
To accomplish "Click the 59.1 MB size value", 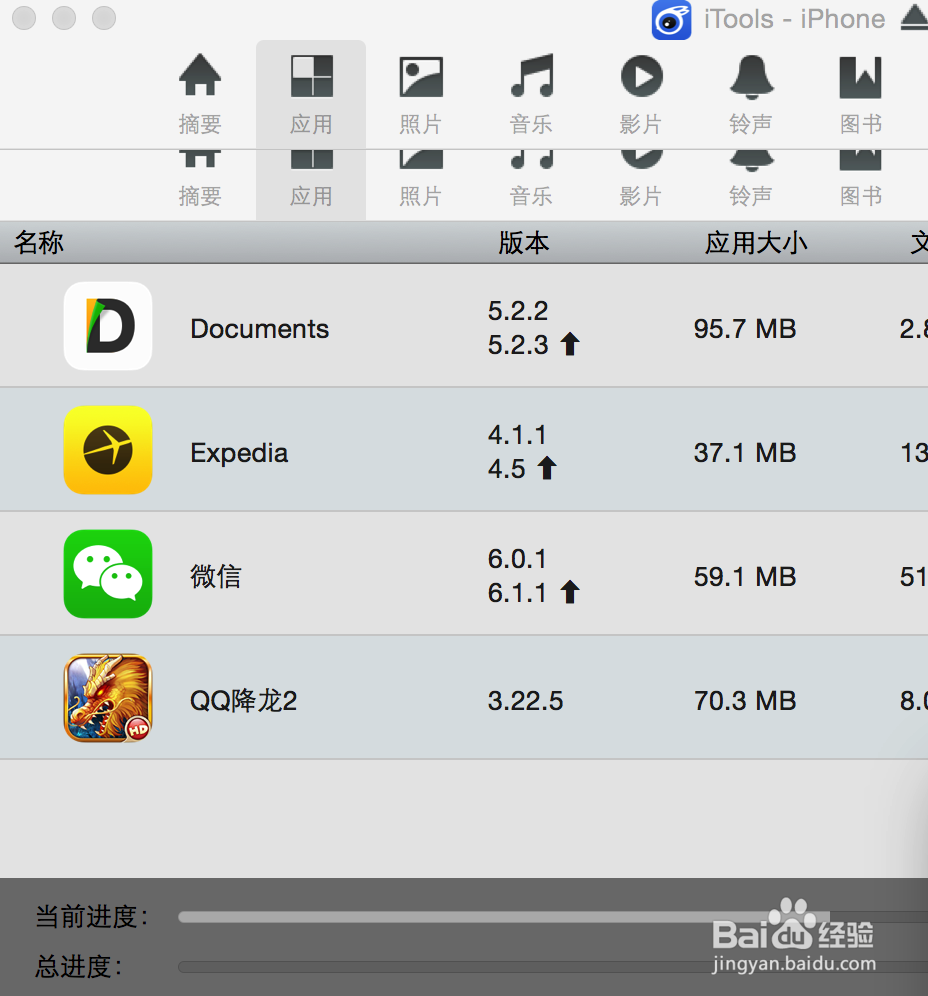I will tap(745, 577).
